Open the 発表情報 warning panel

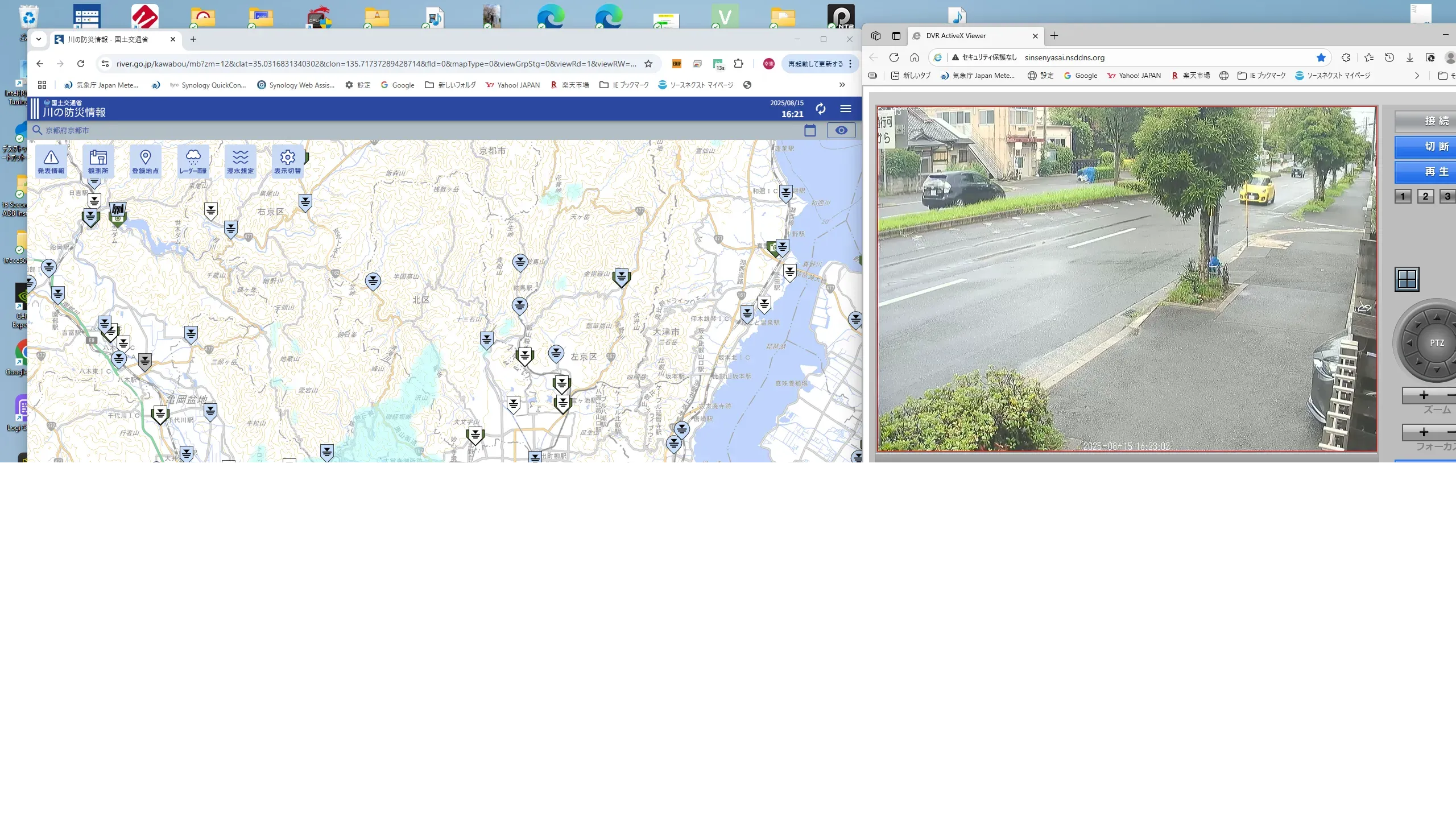pyautogui.click(x=51, y=162)
